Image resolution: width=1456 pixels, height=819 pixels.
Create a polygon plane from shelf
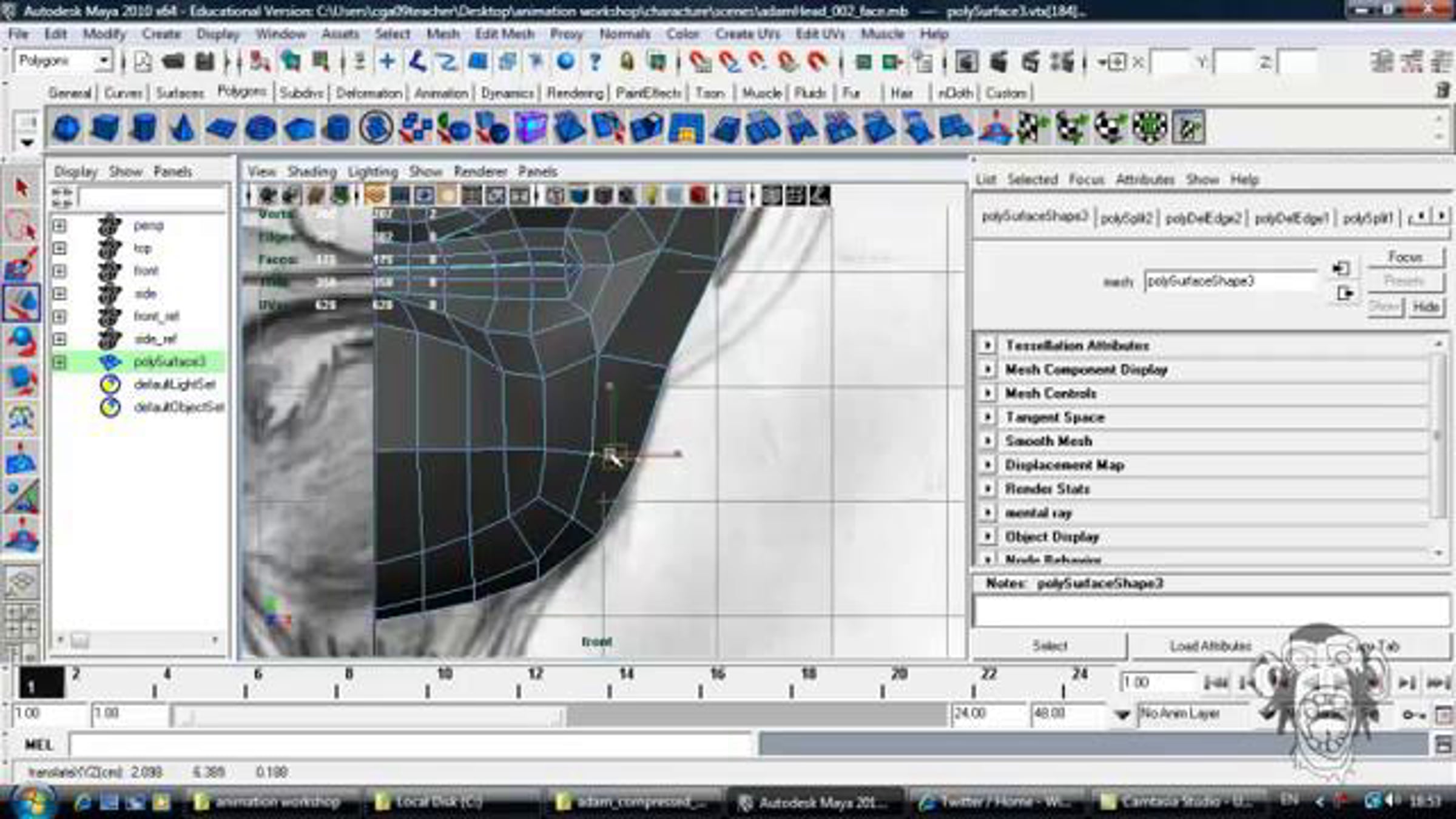[x=221, y=128]
